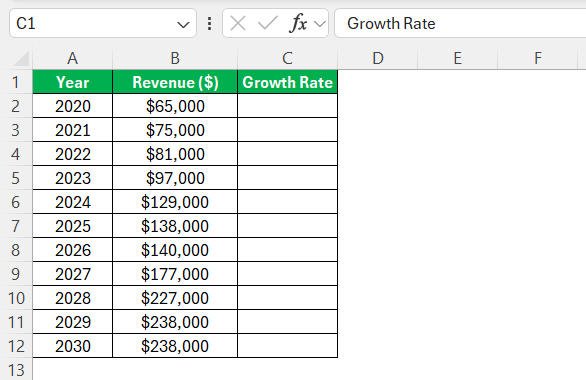
Task: Select the cell containing 2020
Action: 73,106
